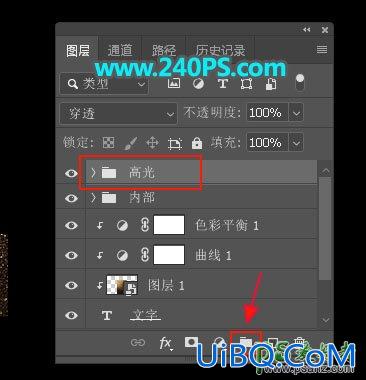Expand the 高光 group chevron
Image resolution: width=366 pixels, height=380 pixels.
click(93, 173)
